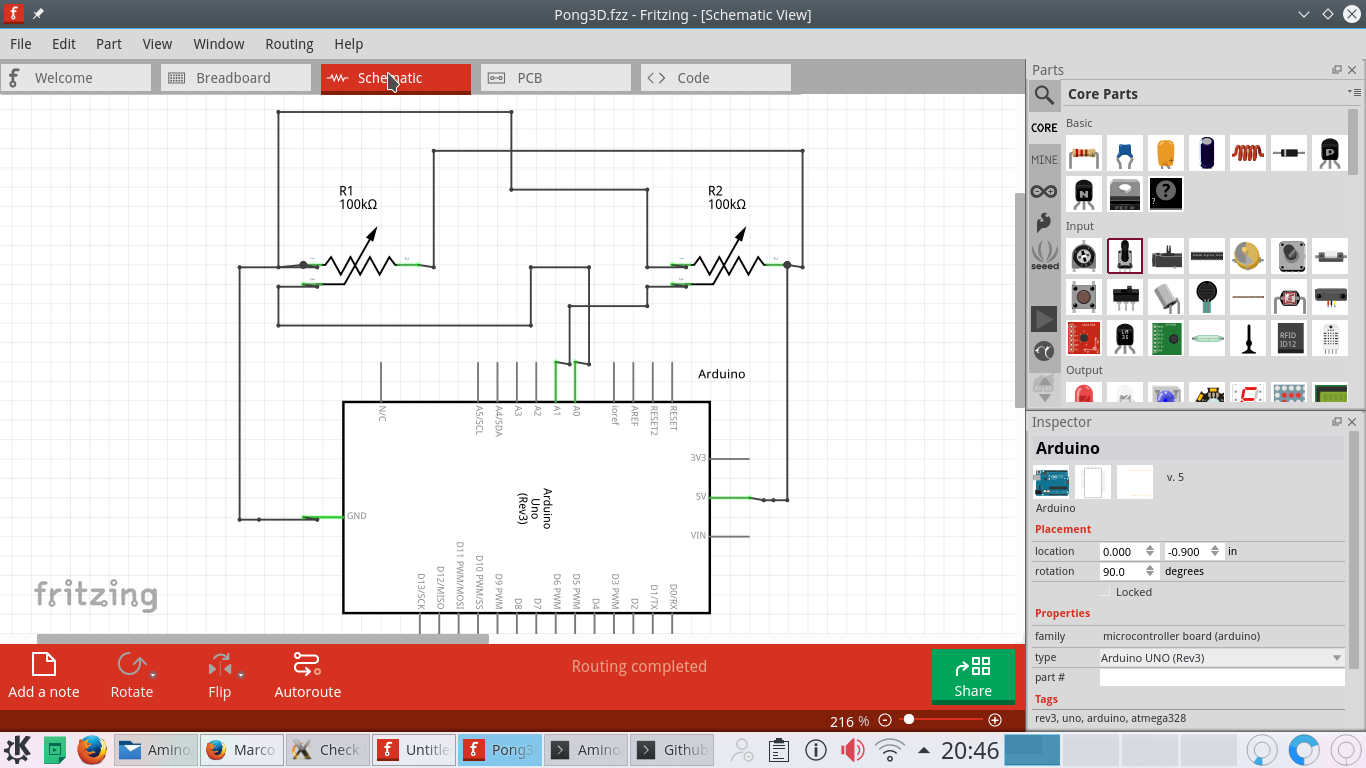
Task: Choose the PNP transistor part
Action: [1330, 153]
